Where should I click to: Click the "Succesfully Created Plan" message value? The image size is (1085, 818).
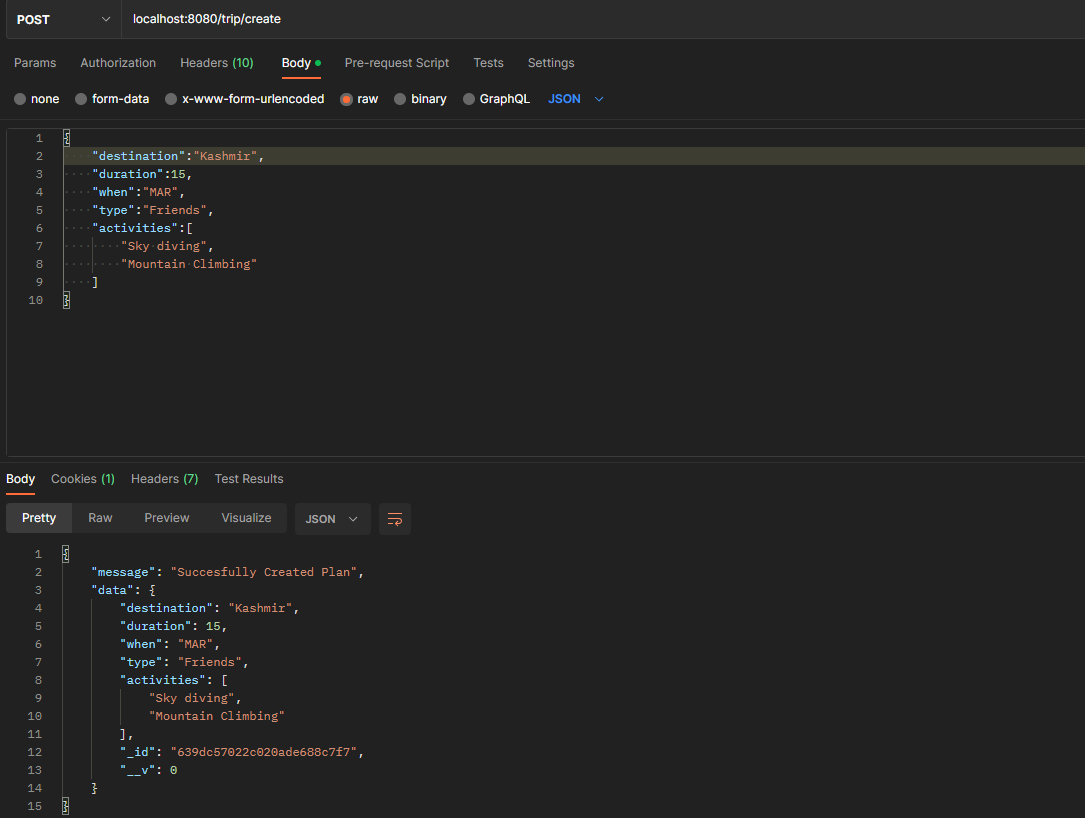pos(264,572)
